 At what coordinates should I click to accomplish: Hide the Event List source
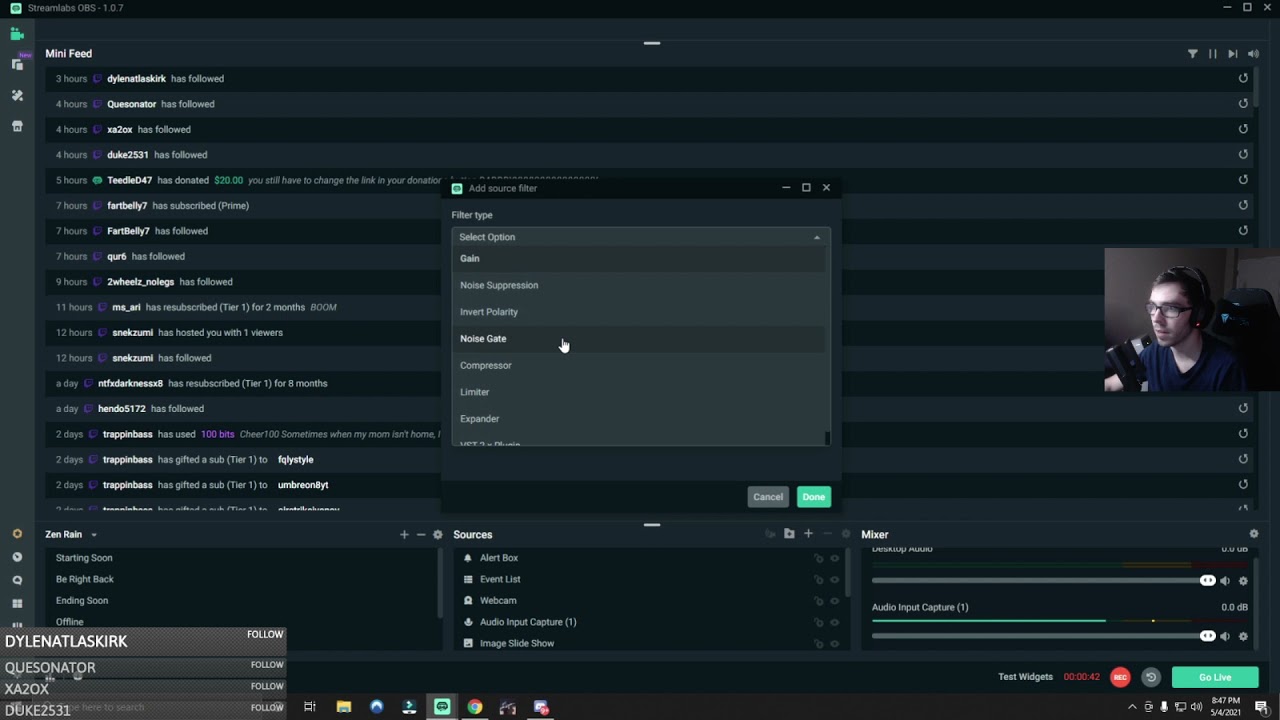tap(835, 579)
